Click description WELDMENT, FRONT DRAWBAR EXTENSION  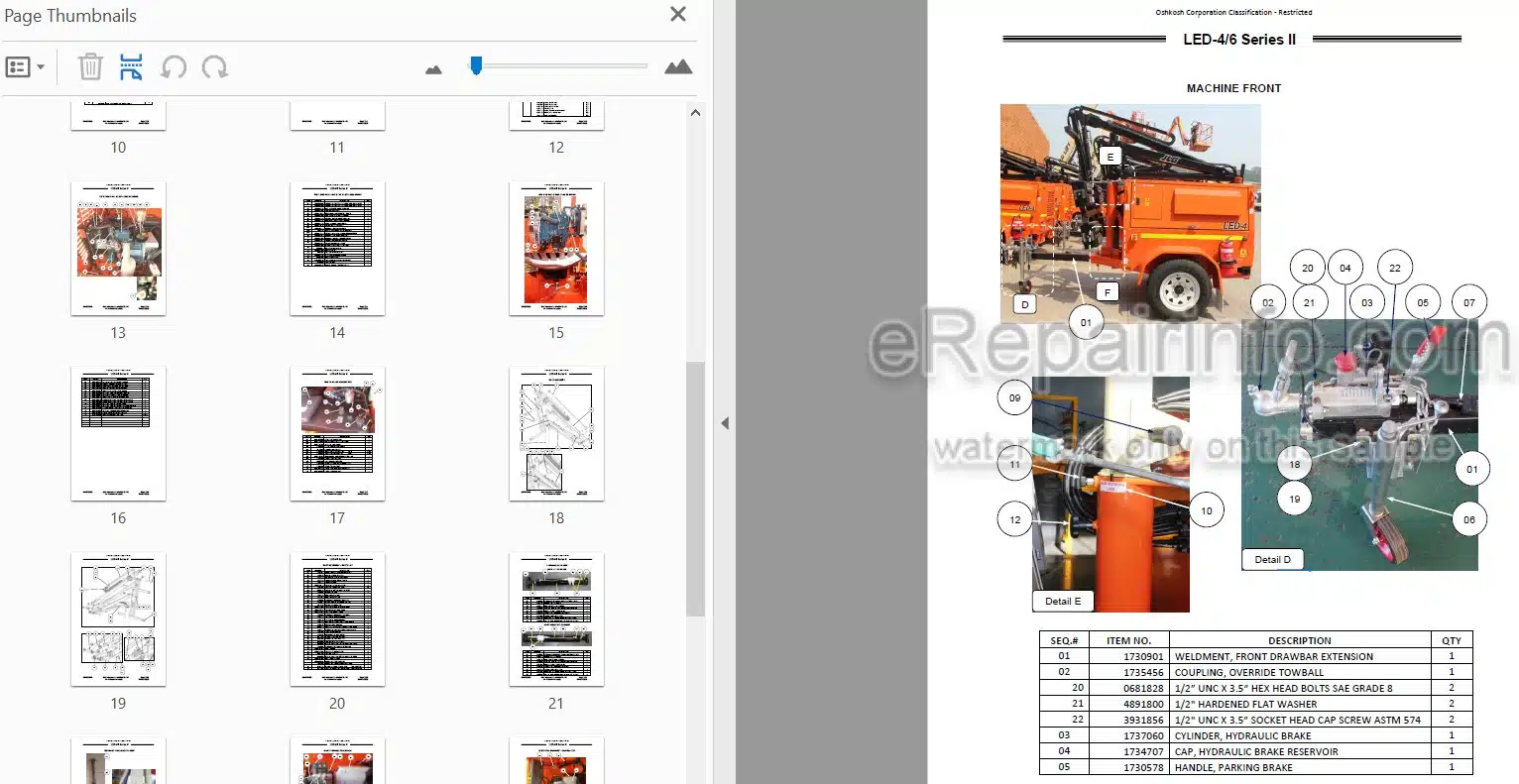1273,656
